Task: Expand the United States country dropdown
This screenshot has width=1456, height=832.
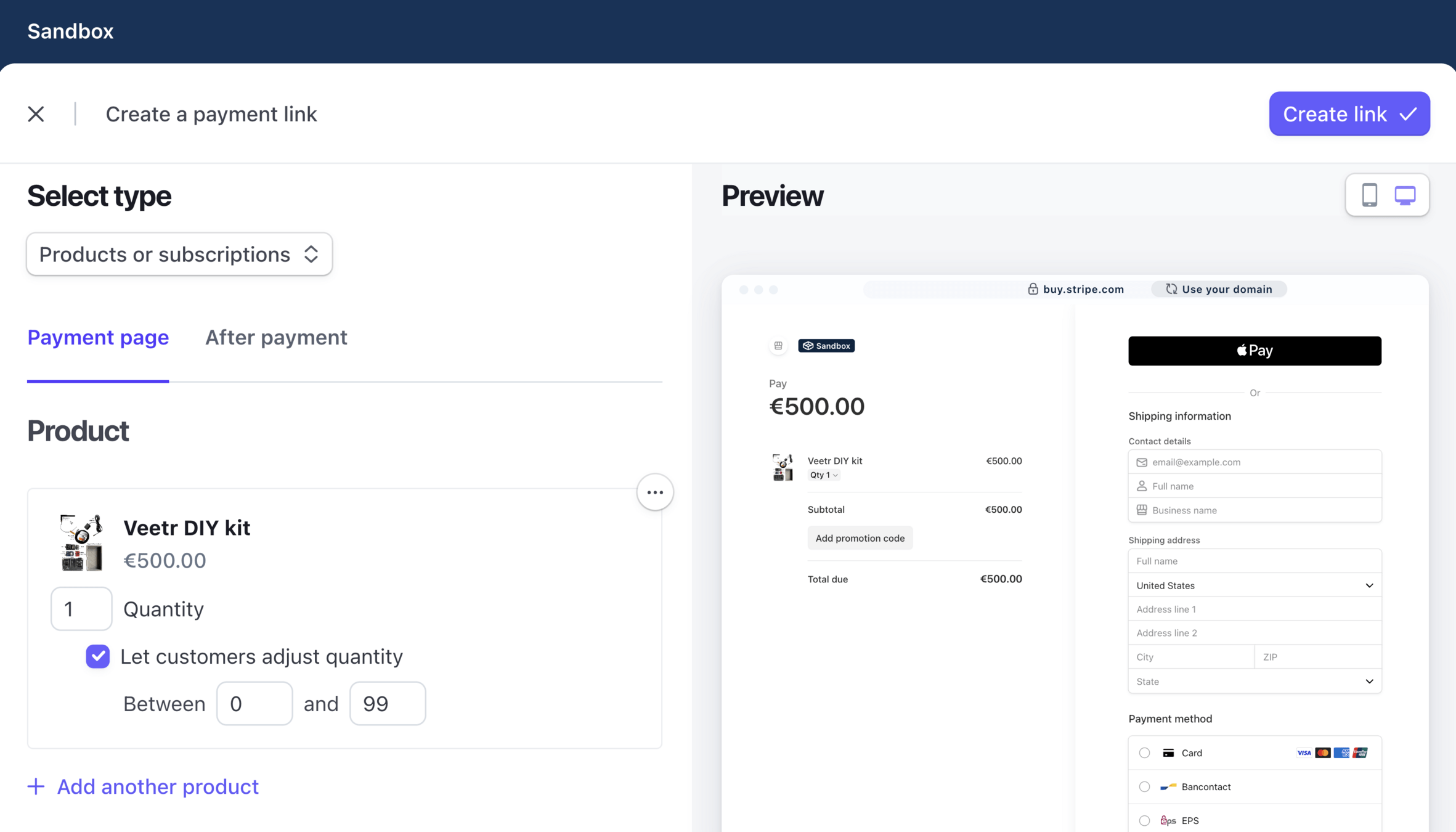Action: point(1255,585)
